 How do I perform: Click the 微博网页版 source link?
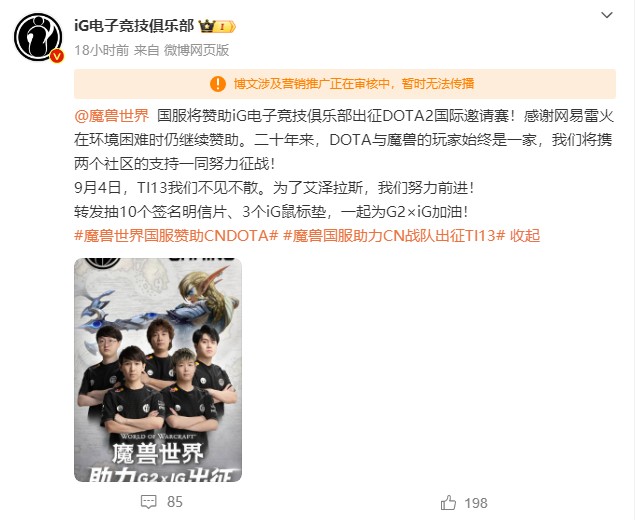click(x=196, y=50)
